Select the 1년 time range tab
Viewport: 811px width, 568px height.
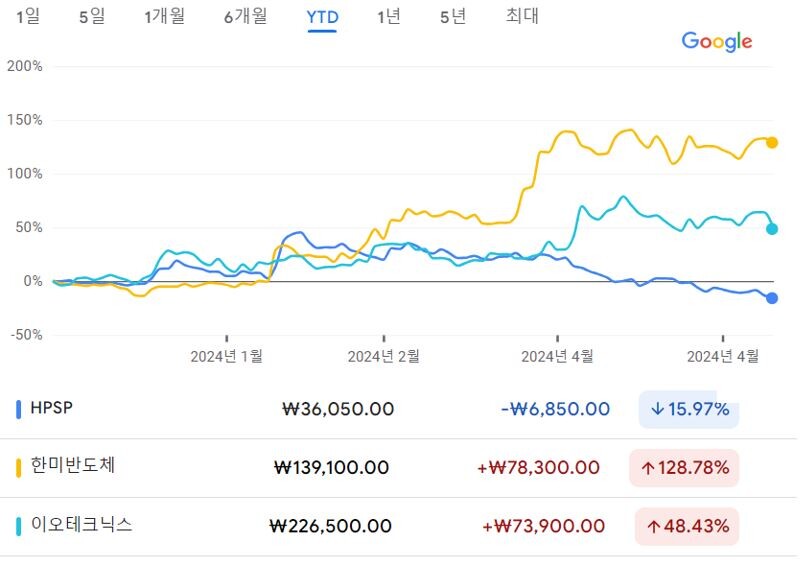pos(389,17)
